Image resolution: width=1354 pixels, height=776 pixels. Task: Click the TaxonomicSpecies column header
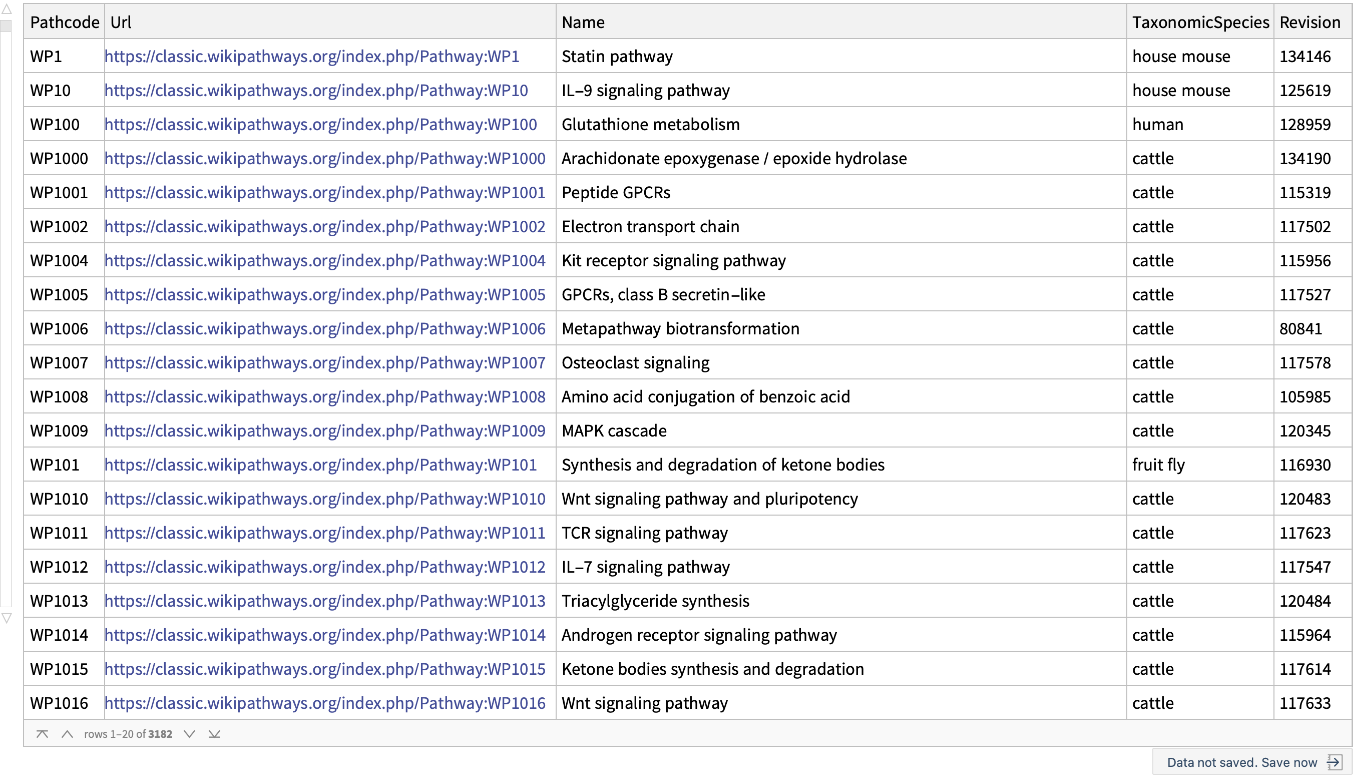coord(1200,22)
